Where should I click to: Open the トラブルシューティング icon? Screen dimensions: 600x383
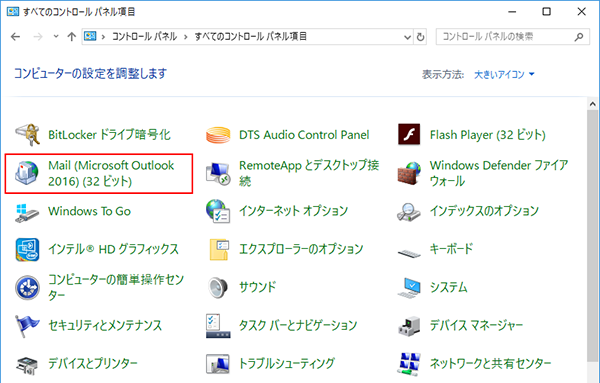[218, 364]
